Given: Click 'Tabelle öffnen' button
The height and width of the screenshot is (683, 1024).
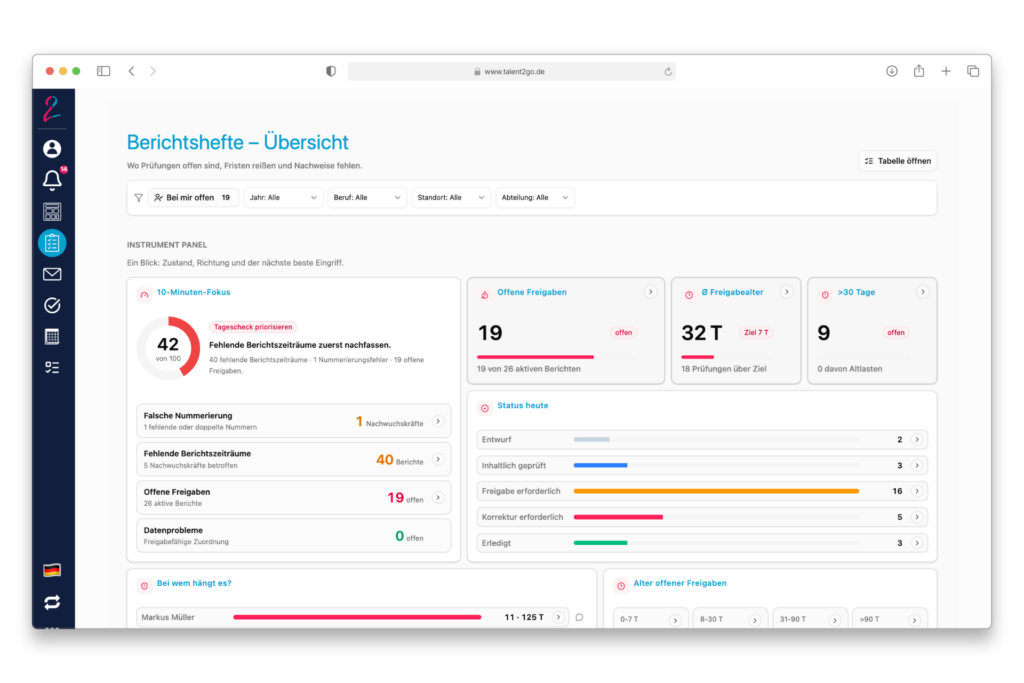Looking at the screenshot, I should (898, 161).
